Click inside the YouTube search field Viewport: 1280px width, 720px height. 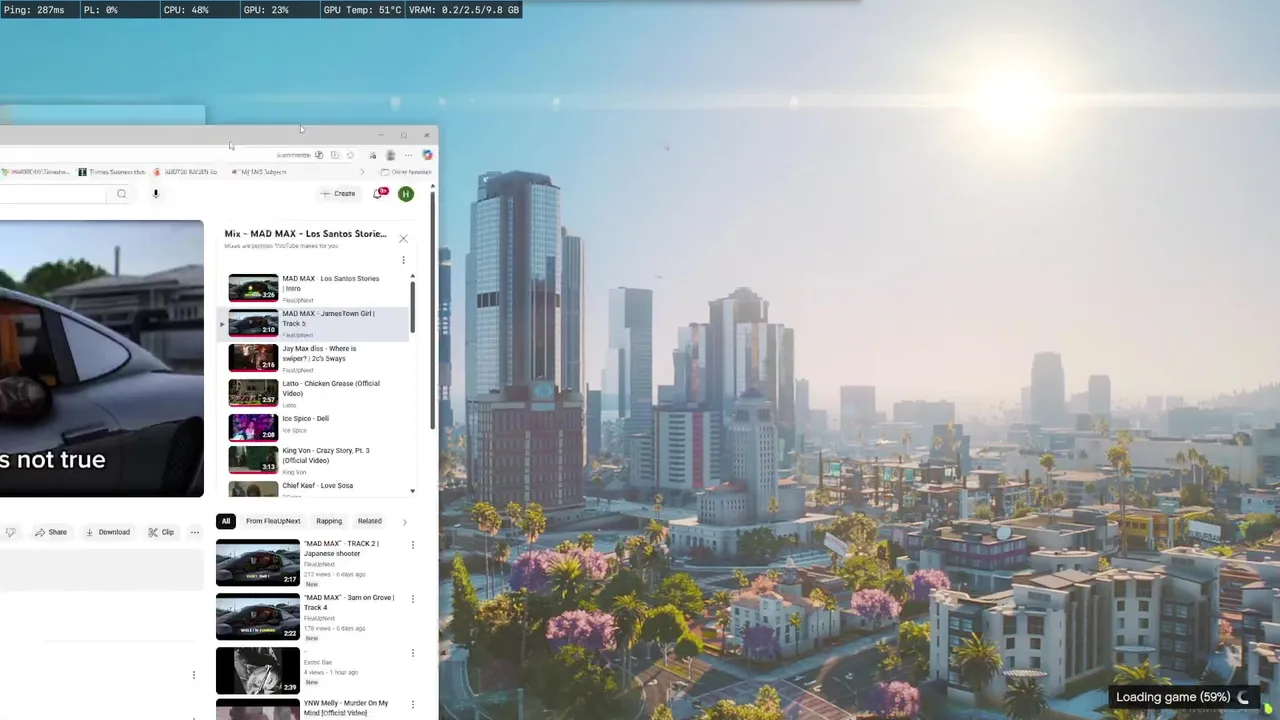click(52, 194)
